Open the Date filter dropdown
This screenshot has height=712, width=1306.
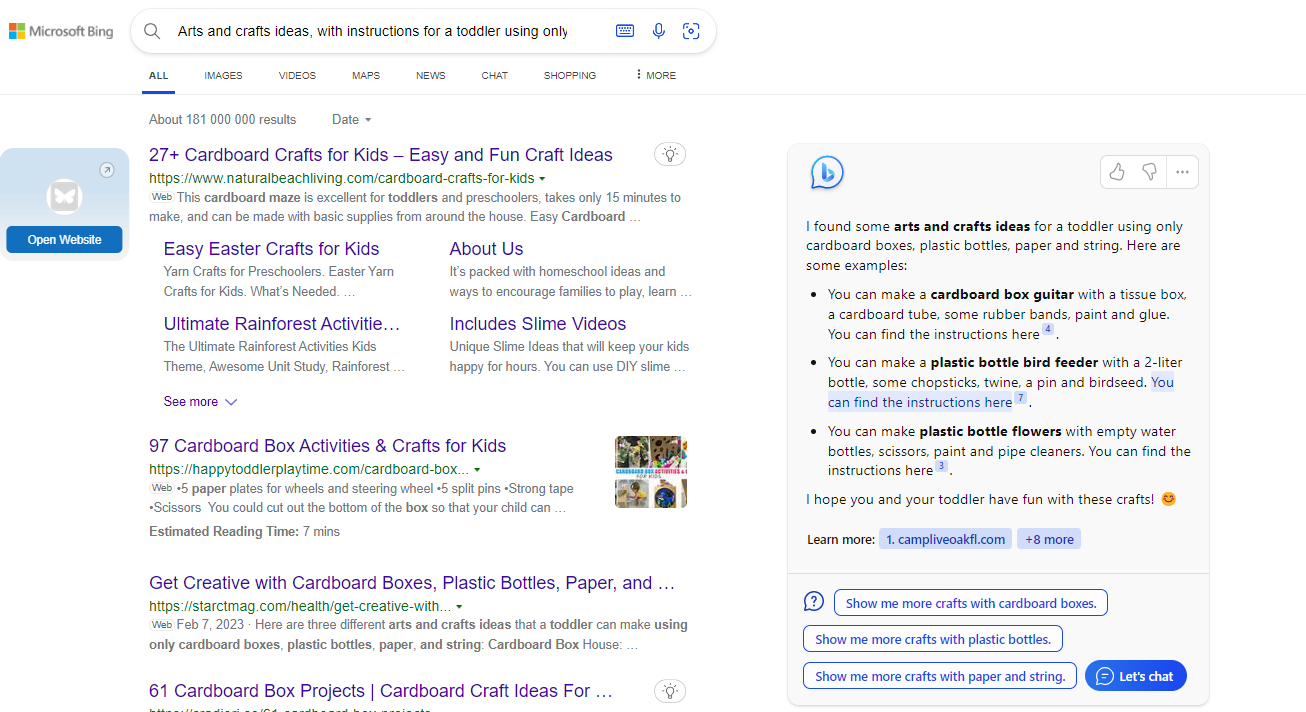point(352,119)
